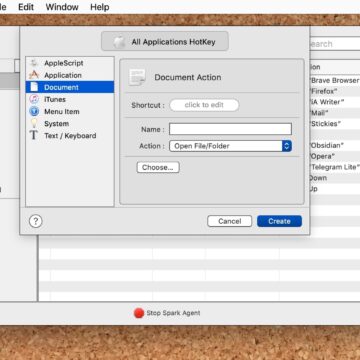Select the "Mail" row in list
Image resolution: width=360 pixels, height=360 pixels.
(x=335, y=113)
